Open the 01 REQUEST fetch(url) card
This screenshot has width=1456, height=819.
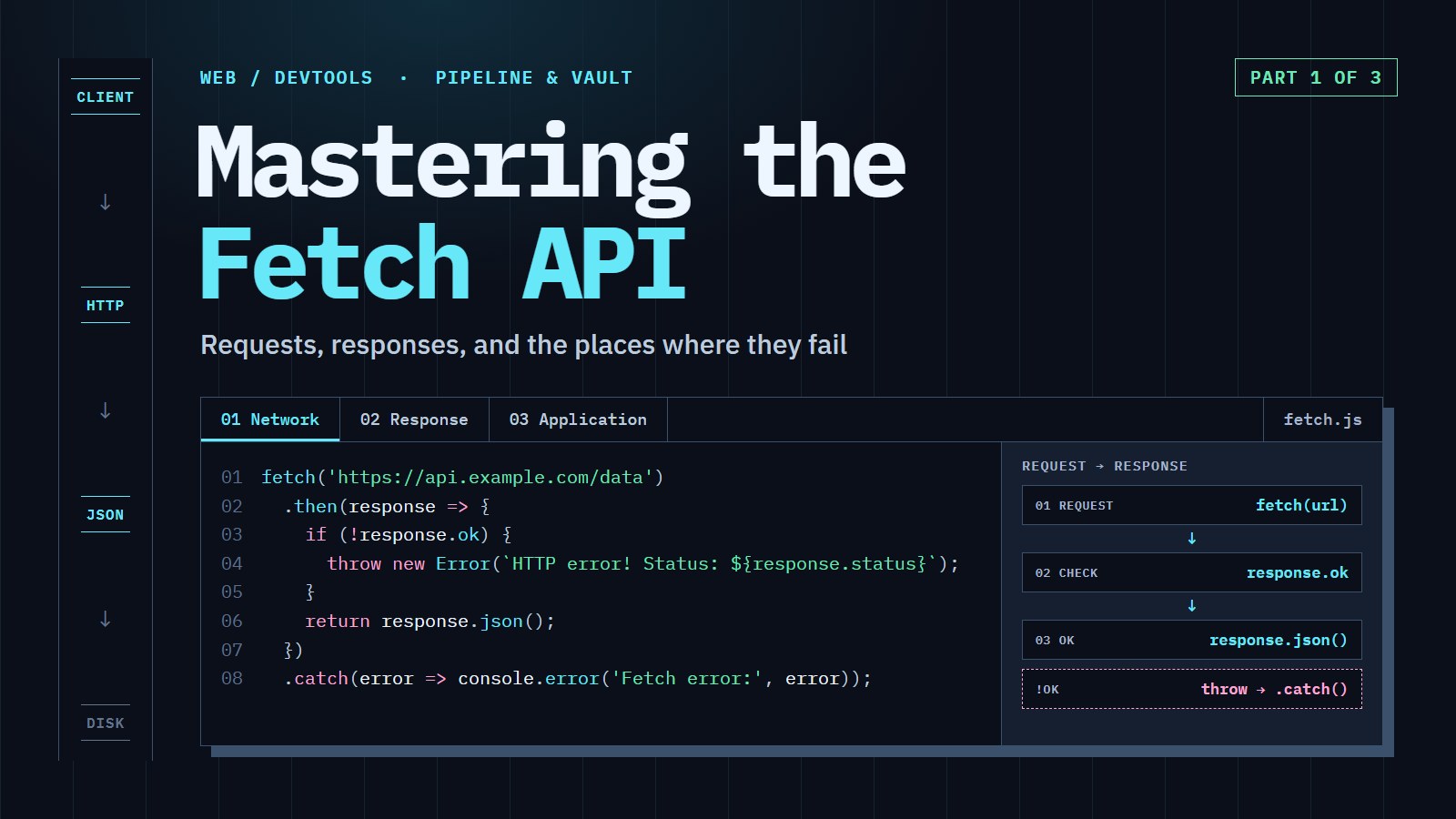[x=1192, y=505]
